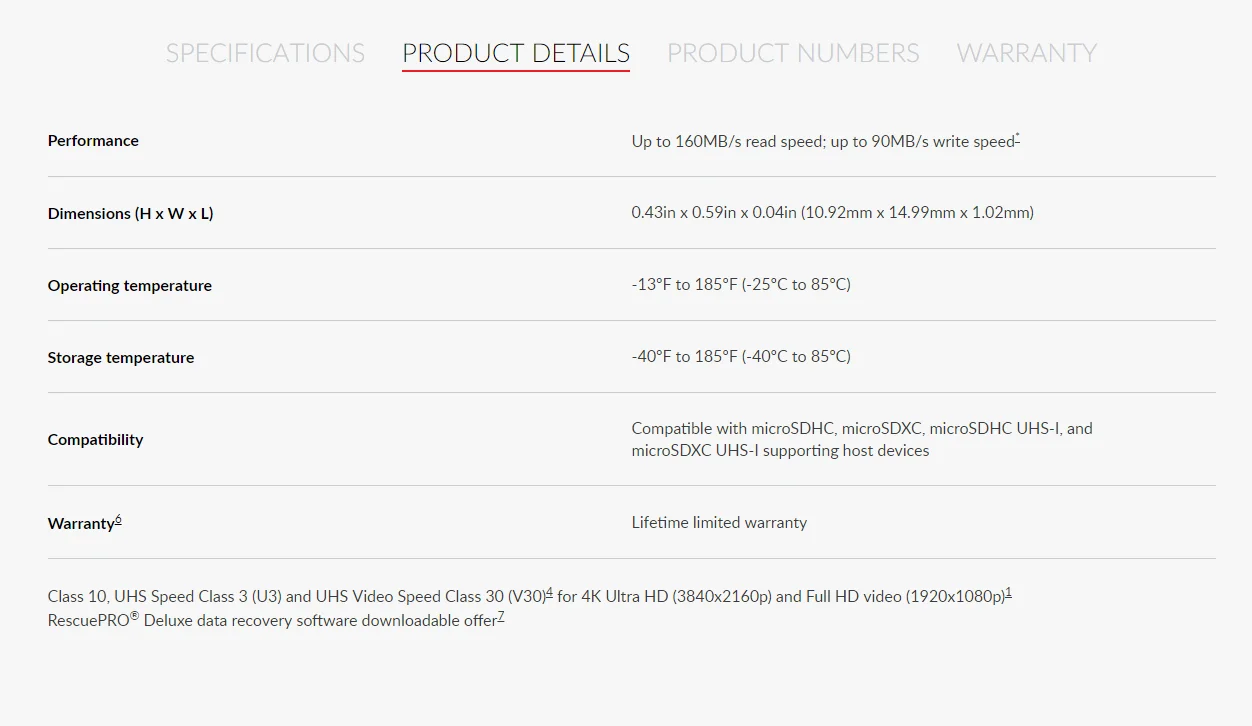The width and height of the screenshot is (1252, 726).
Task: Select the -40°F to 185°F storage range text
Action: click(x=741, y=356)
